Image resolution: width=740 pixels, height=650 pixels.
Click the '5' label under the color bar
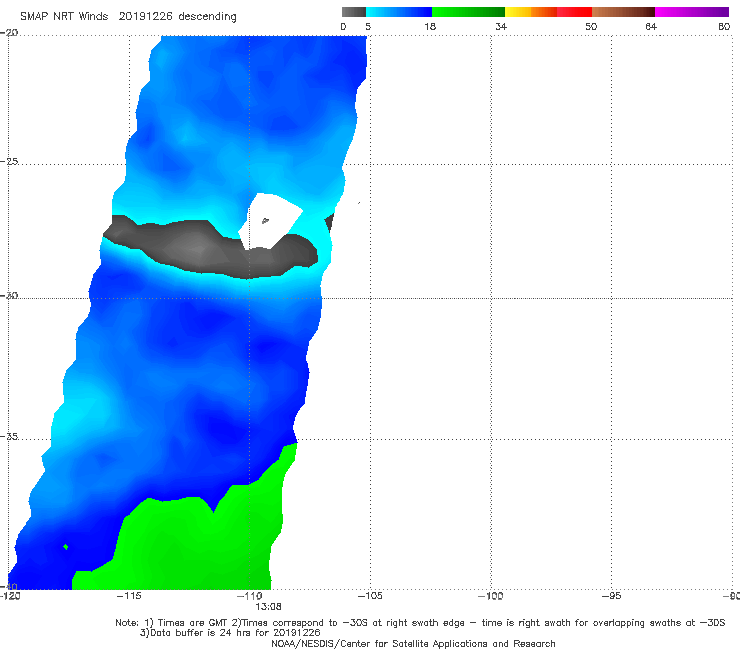click(368, 26)
